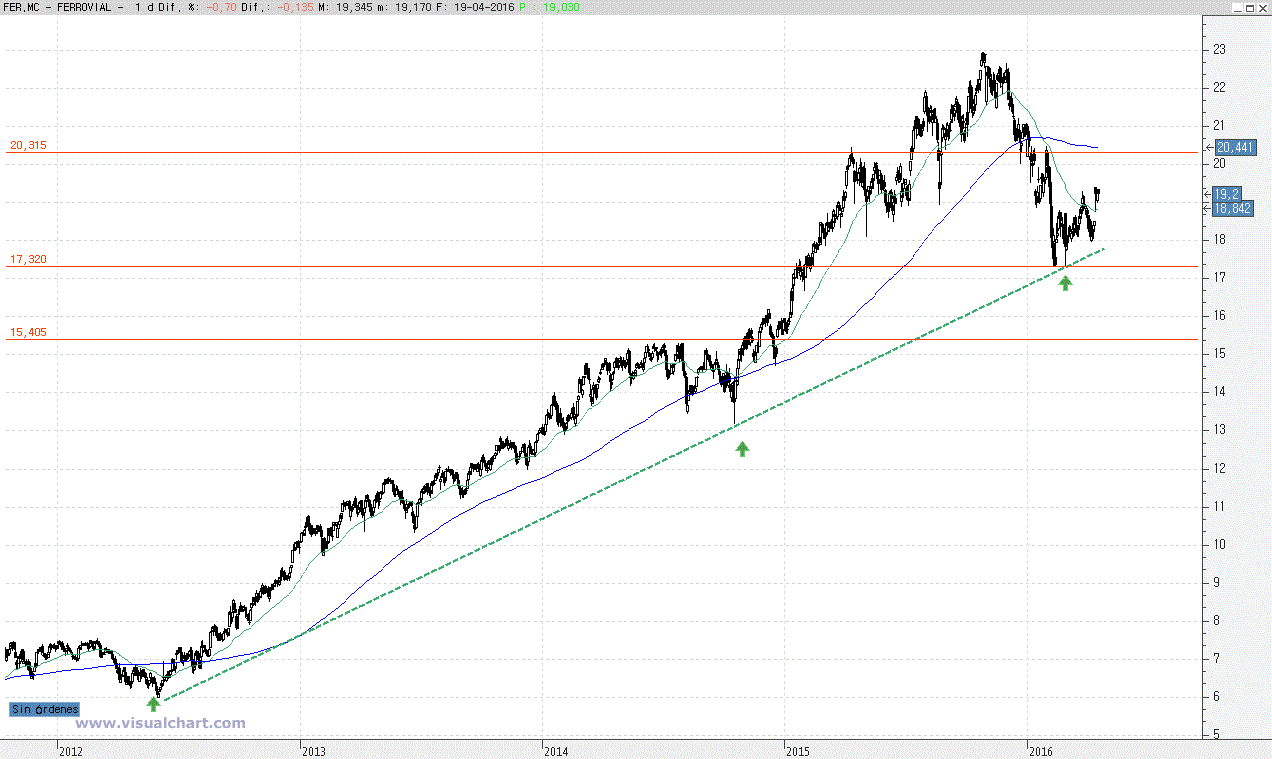Screen dimensions: 1272x759
Task: Click the FERROVIAL name in header
Action: pos(83,7)
